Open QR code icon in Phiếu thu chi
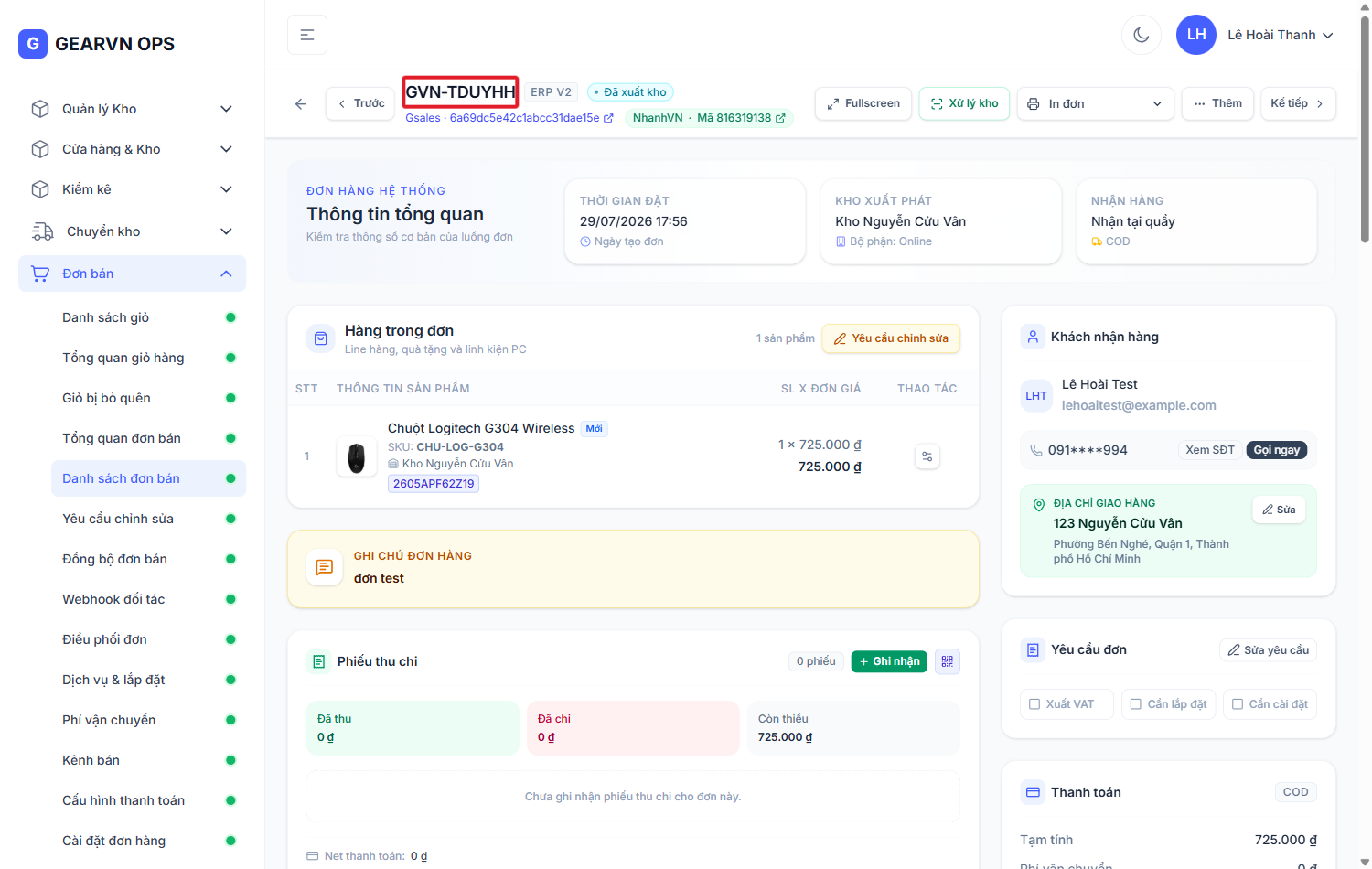The height and width of the screenshot is (869, 1372). (948, 661)
